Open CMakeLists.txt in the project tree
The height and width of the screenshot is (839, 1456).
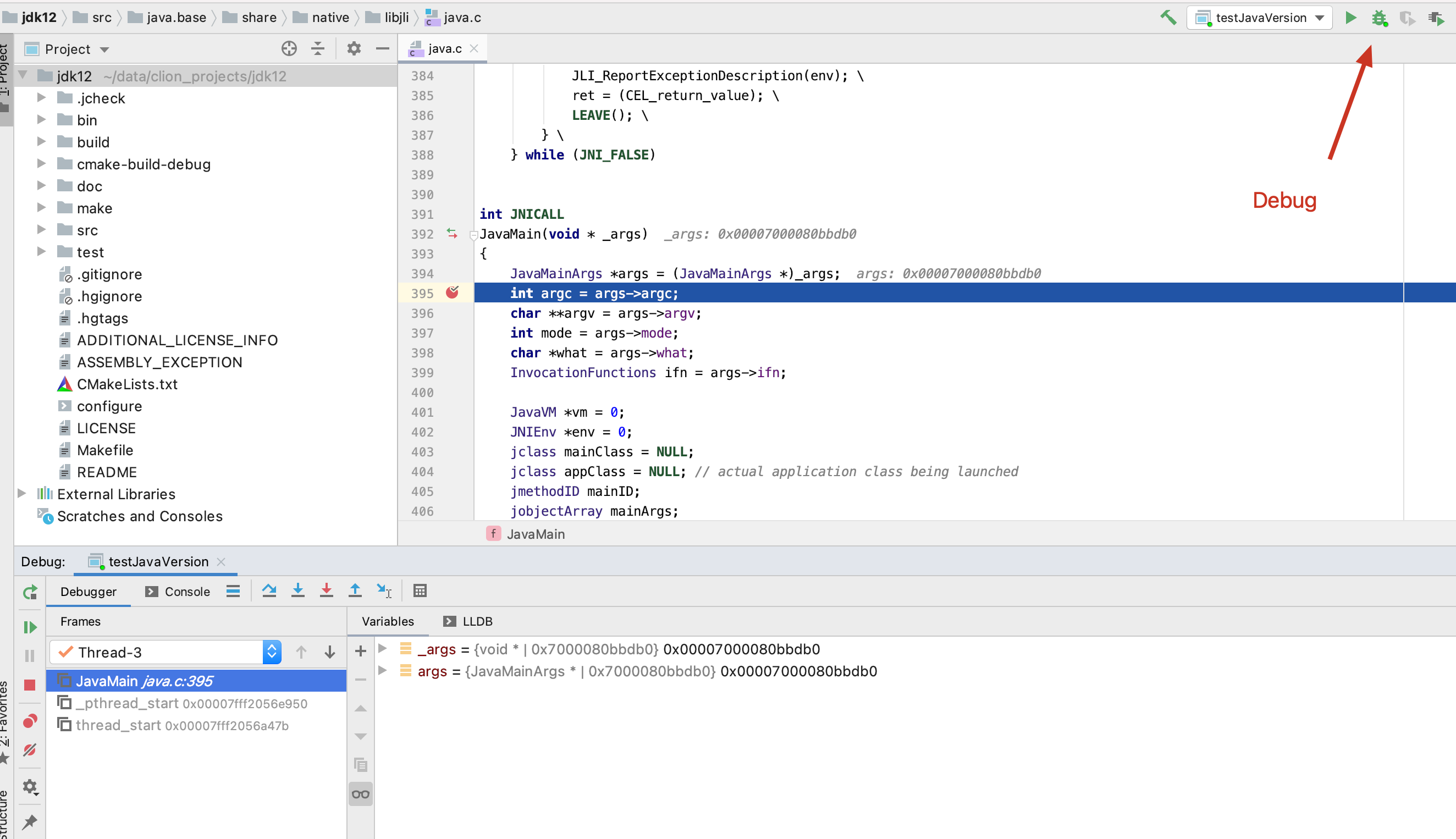point(127,384)
